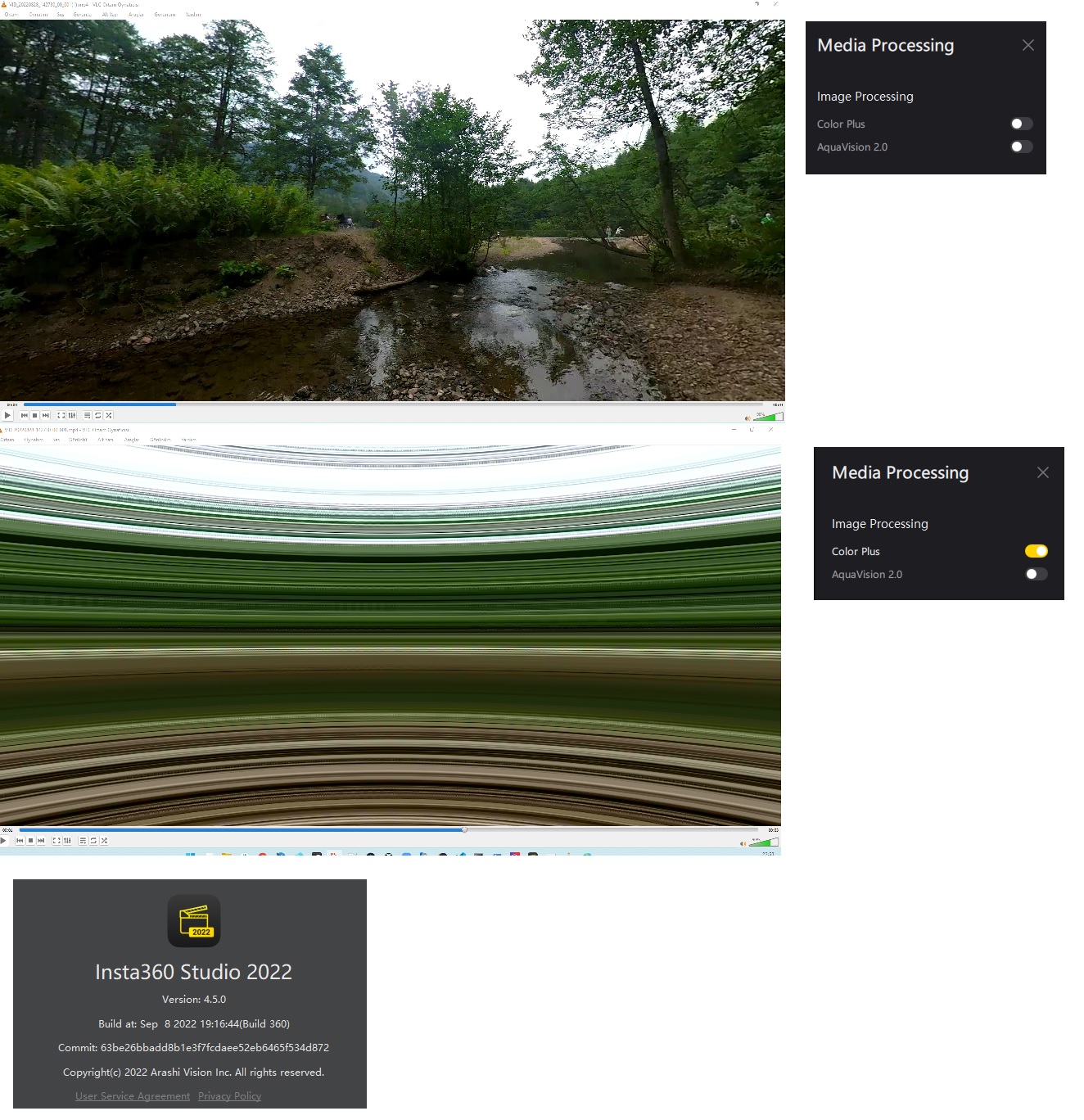1084x1120 pixels.
Task: View the Privacy Policy in Insta360 Studio
Action: click(x=229, y=1095)
